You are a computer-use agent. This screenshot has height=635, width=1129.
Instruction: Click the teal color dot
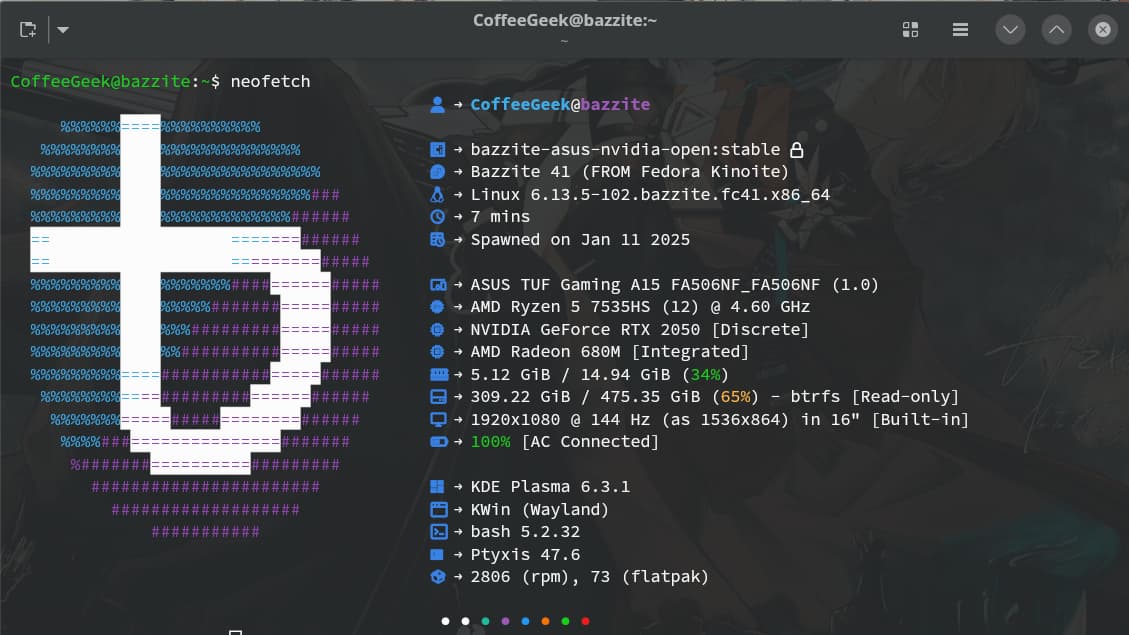pyautogui.click(x=485, y=621)
